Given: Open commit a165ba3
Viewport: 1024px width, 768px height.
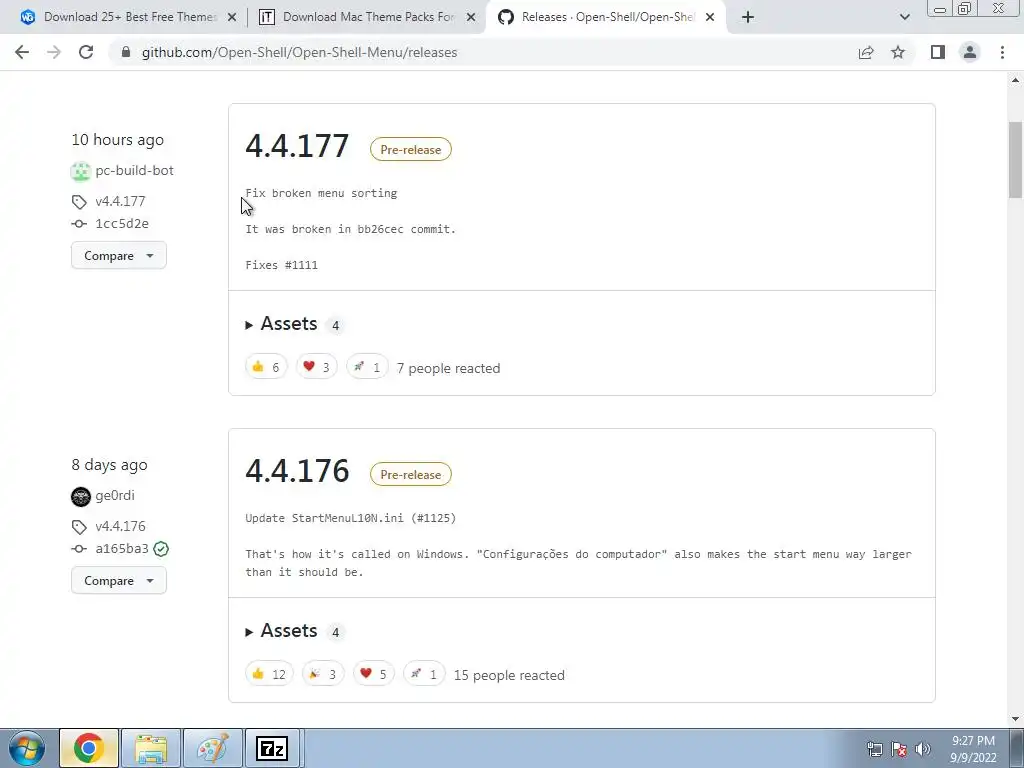Looking at the screenshot, I should pyautogui.click(x=122, y=549).
